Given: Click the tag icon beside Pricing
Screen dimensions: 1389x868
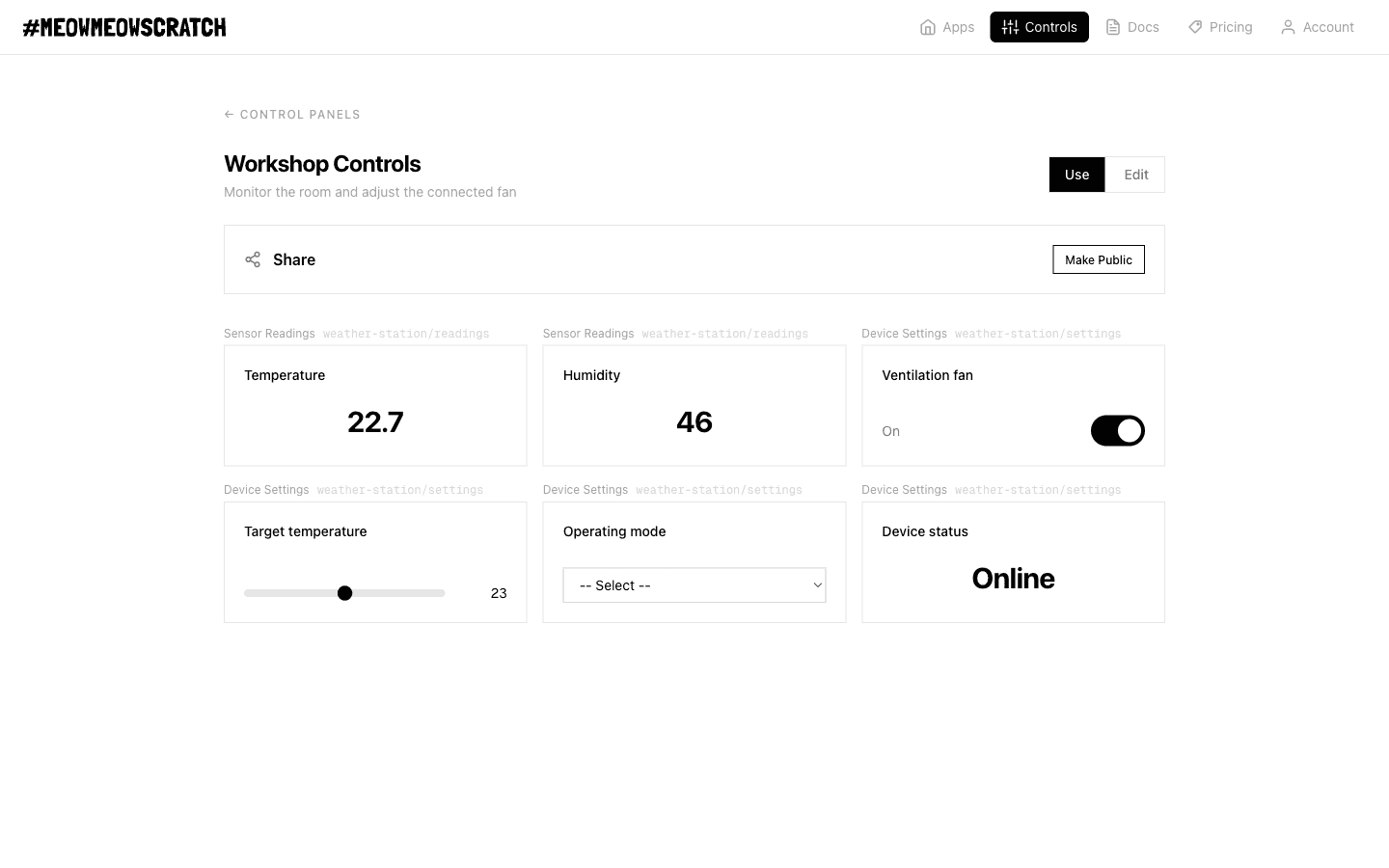Looking at the screenshot, I should [1195, 27].
